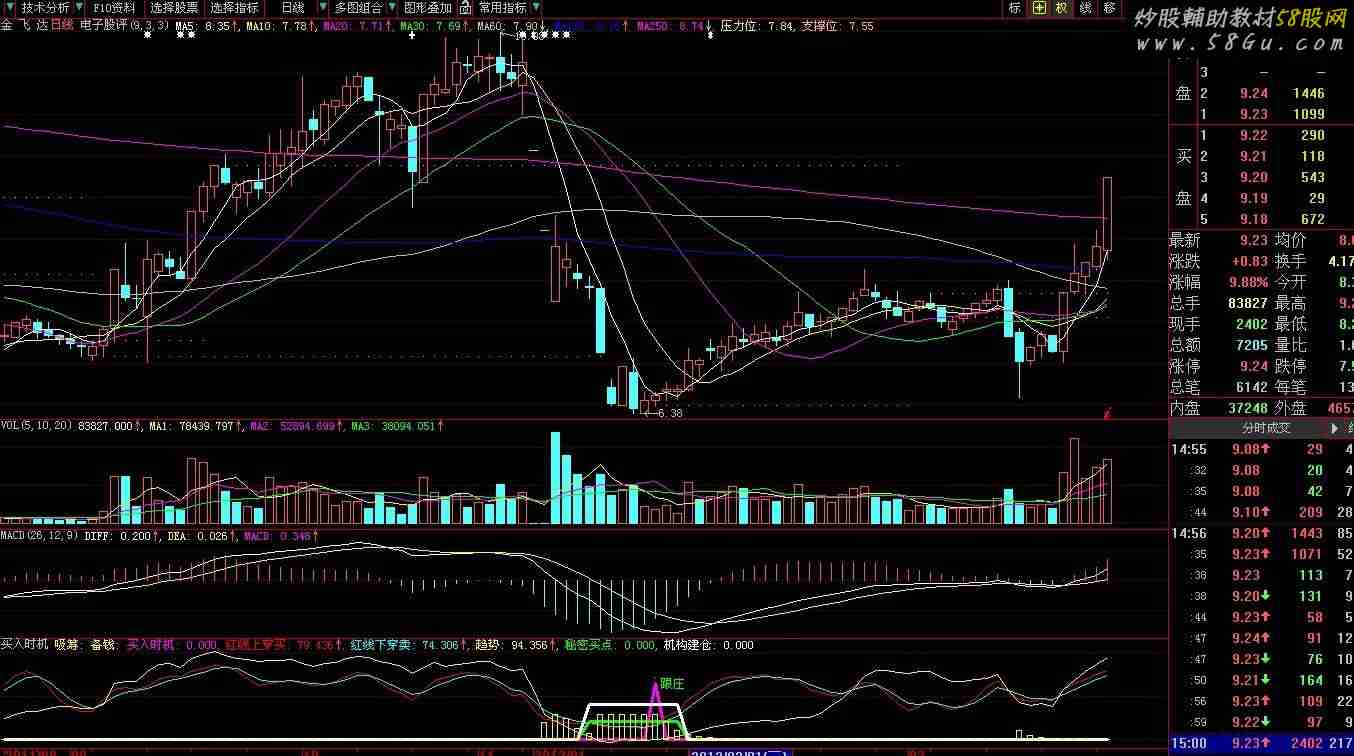
Task: Click the crosshair plus toolbar icon
Action: point(1039,8)
